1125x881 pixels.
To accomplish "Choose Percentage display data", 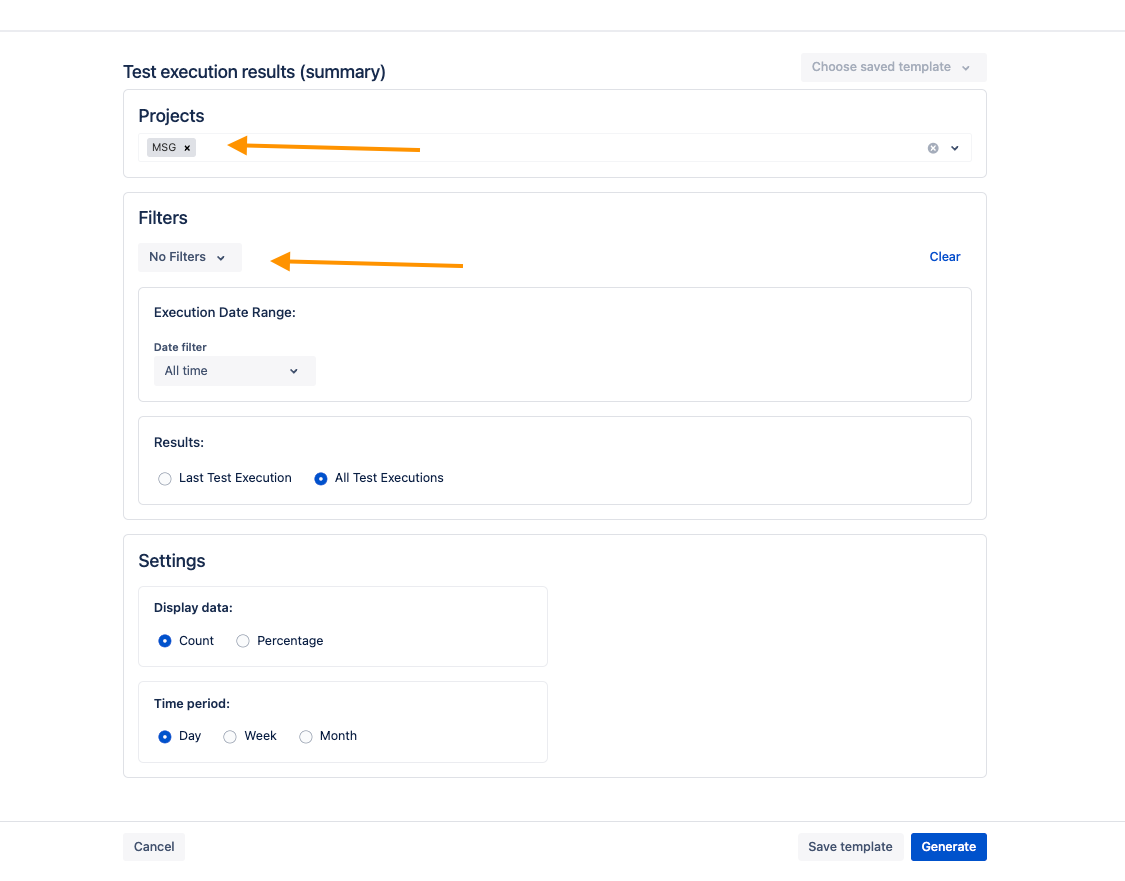I will (243, 641).
